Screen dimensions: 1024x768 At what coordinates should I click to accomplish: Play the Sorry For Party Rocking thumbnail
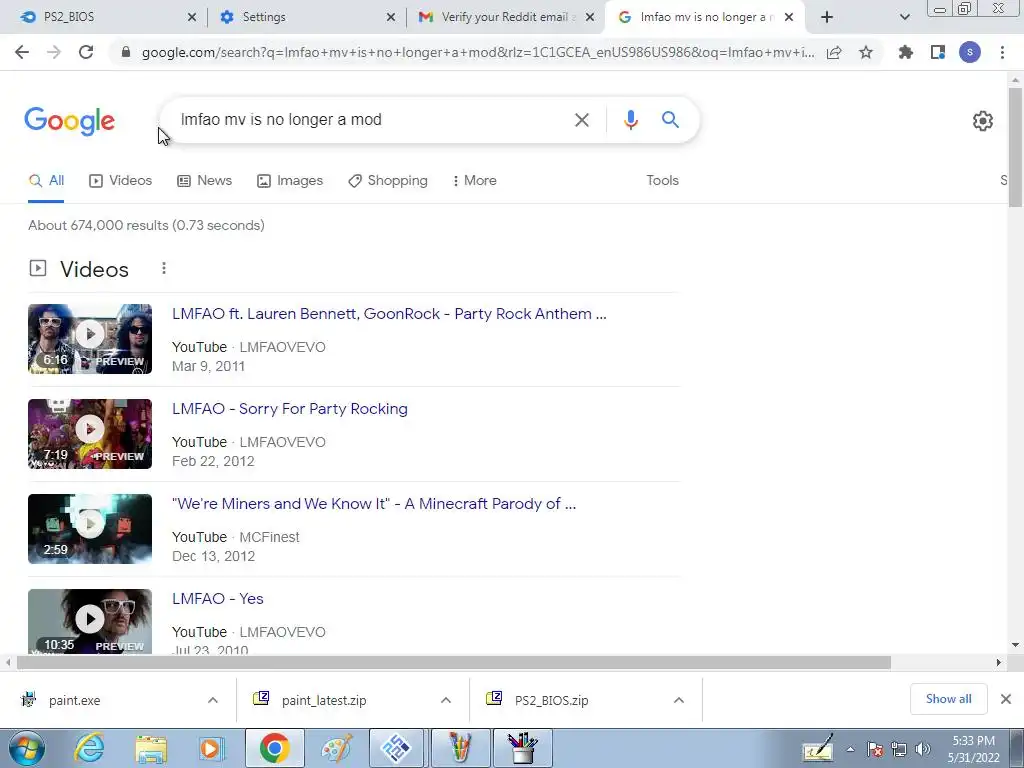[x=90, y=434]
